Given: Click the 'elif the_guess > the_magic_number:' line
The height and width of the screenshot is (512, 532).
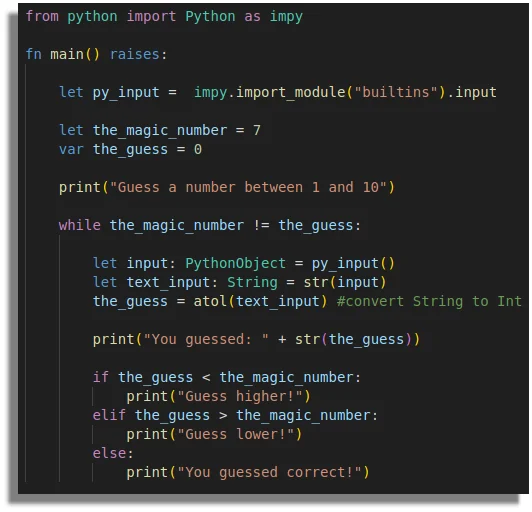Looking at the screenshot, I should click(x=235, y=415).
